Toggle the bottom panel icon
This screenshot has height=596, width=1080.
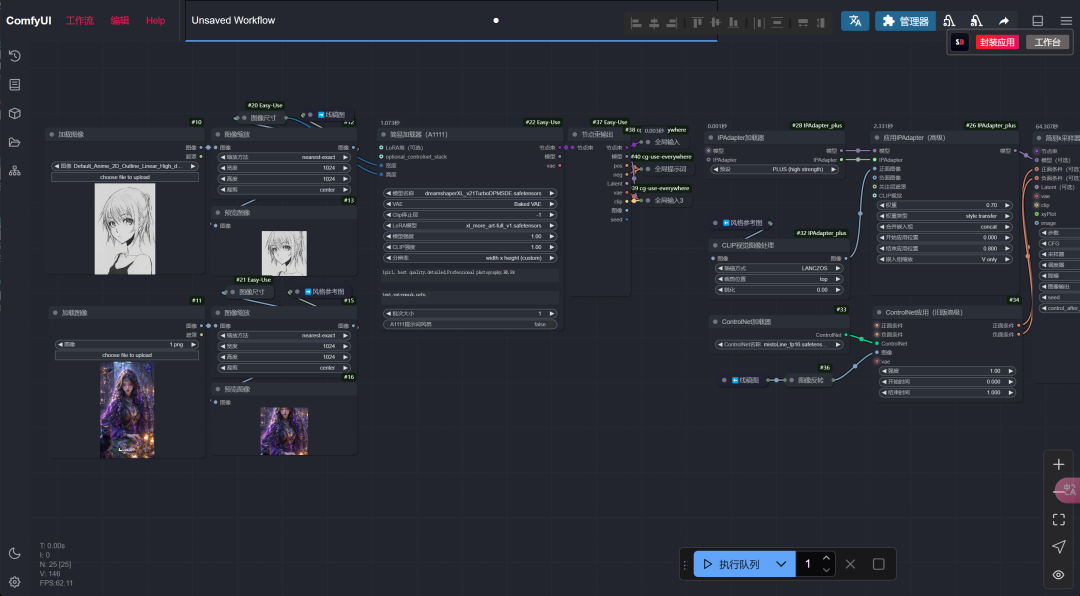[1037, 21]
